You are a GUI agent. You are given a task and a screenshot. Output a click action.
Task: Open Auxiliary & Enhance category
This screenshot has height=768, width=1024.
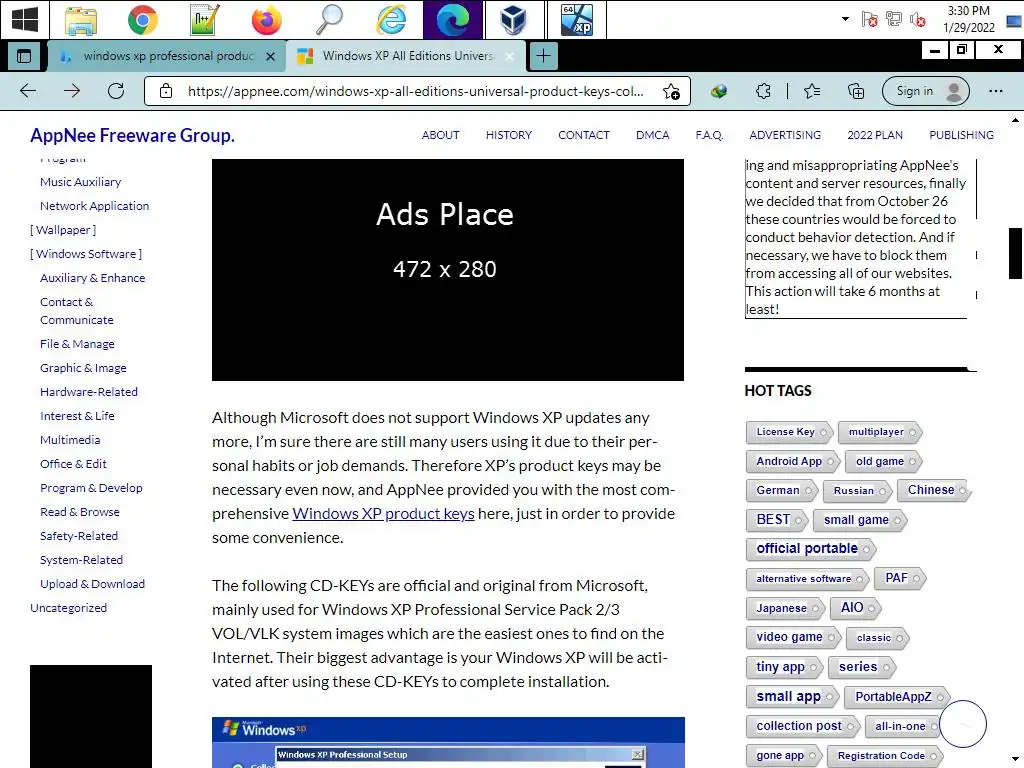click(93, 278)
